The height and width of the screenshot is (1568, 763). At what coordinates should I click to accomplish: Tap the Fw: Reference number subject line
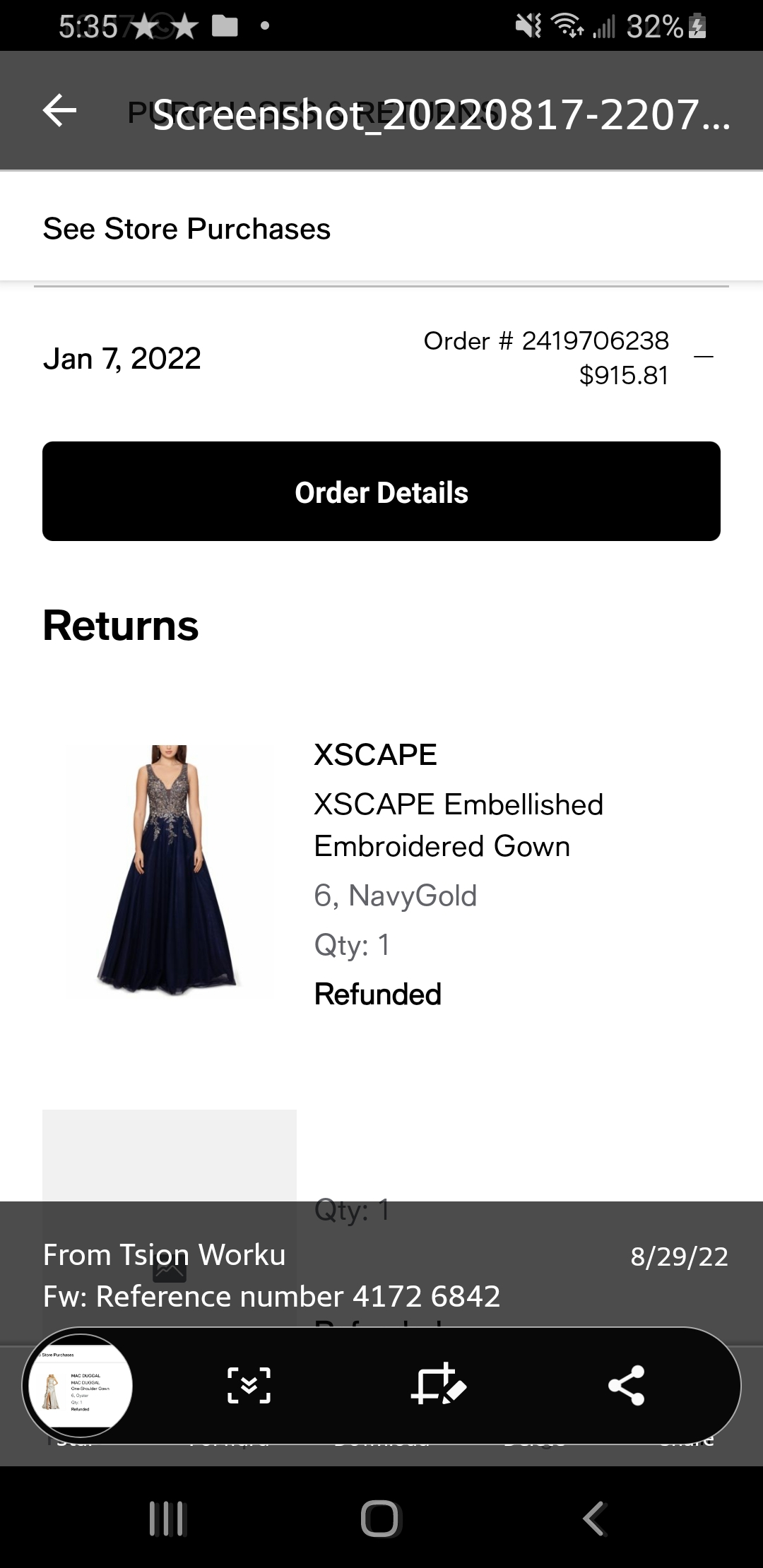(271, 1296)
